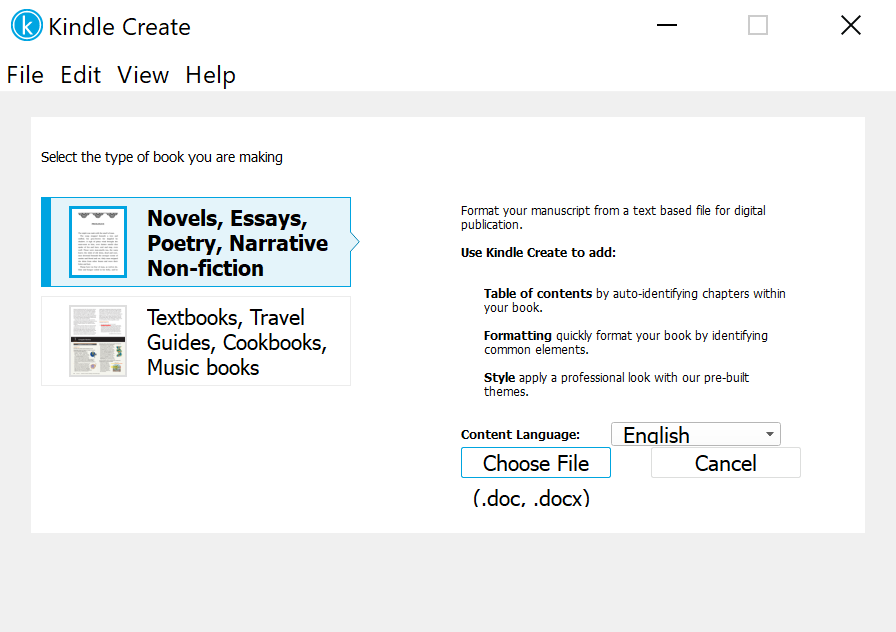
Task: Click the 'Formatting' description text
Action: [626, 342]
